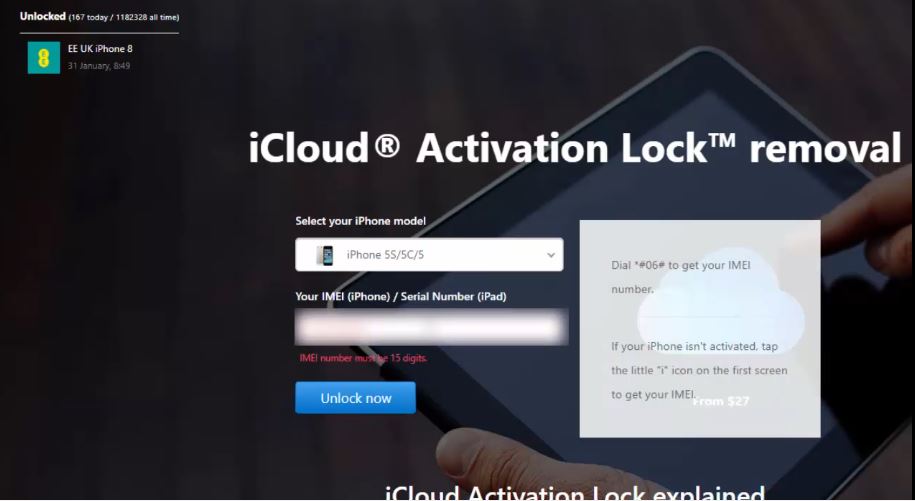Viewport: 915px width, 501px height.
Task: Click the iCloud Activation Lock removal title
Action: (x=575, y=148)
